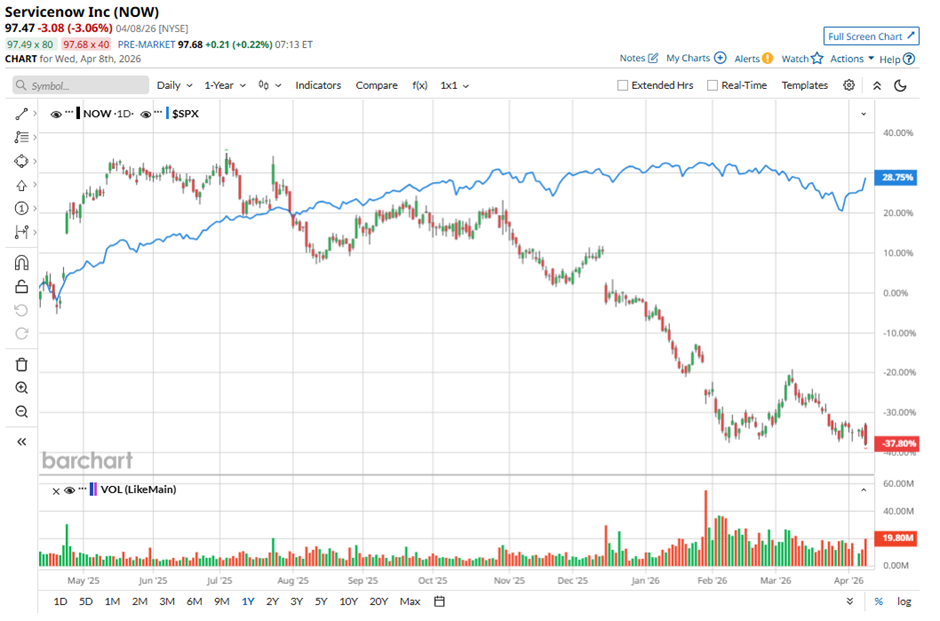
Task: Enable Extended Hrs checkbox
Action: click(623, 86)
